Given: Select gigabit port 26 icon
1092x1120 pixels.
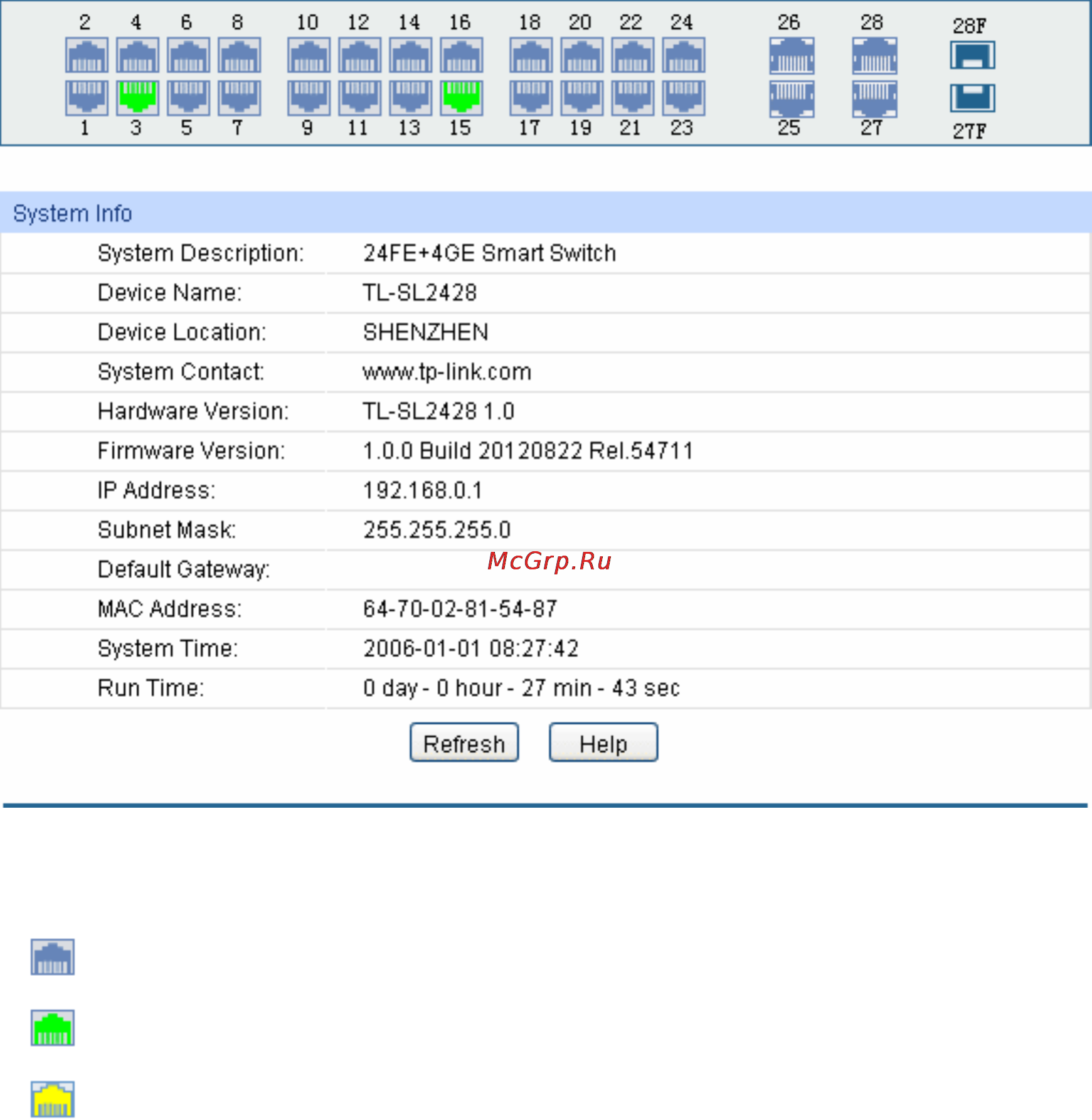Looking at the screenshot, I should click(792, 55).
